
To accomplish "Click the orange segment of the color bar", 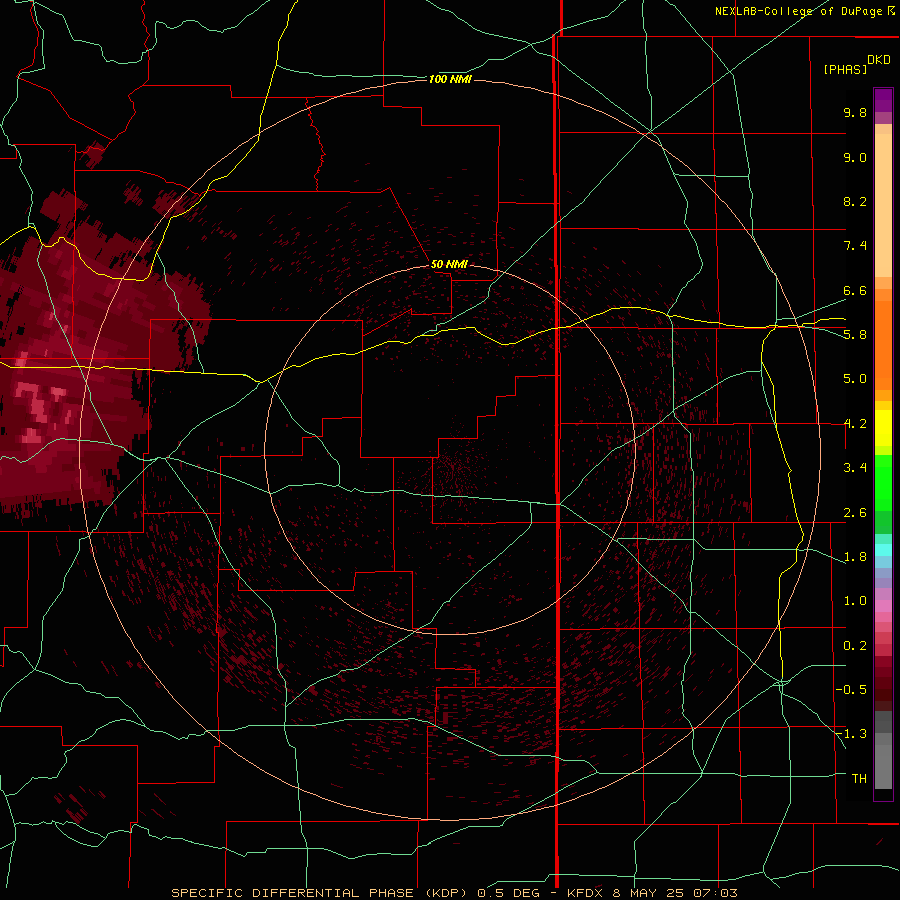I will (x=883, y=344).
